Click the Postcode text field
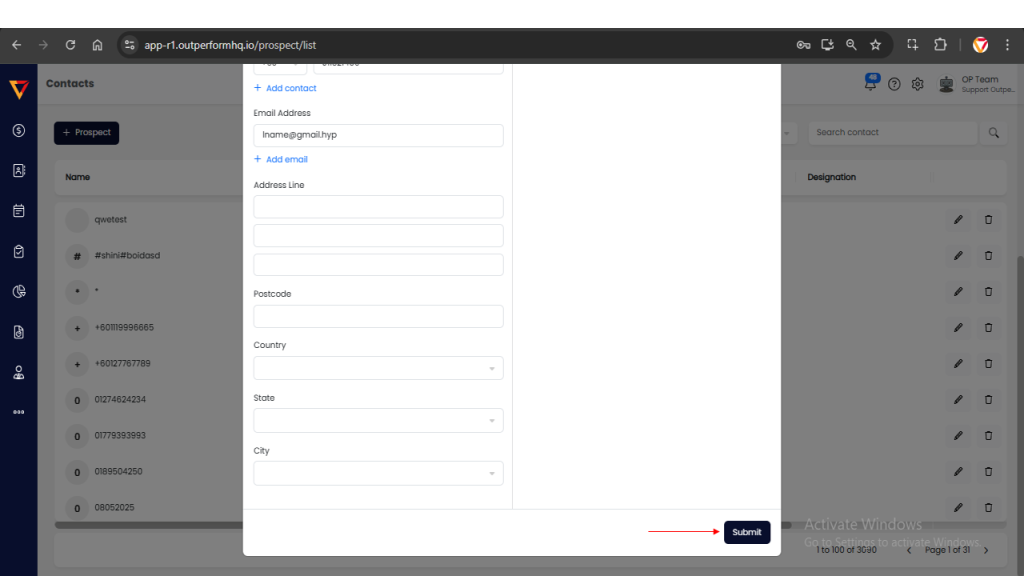1024x576 pixels. 378,317
